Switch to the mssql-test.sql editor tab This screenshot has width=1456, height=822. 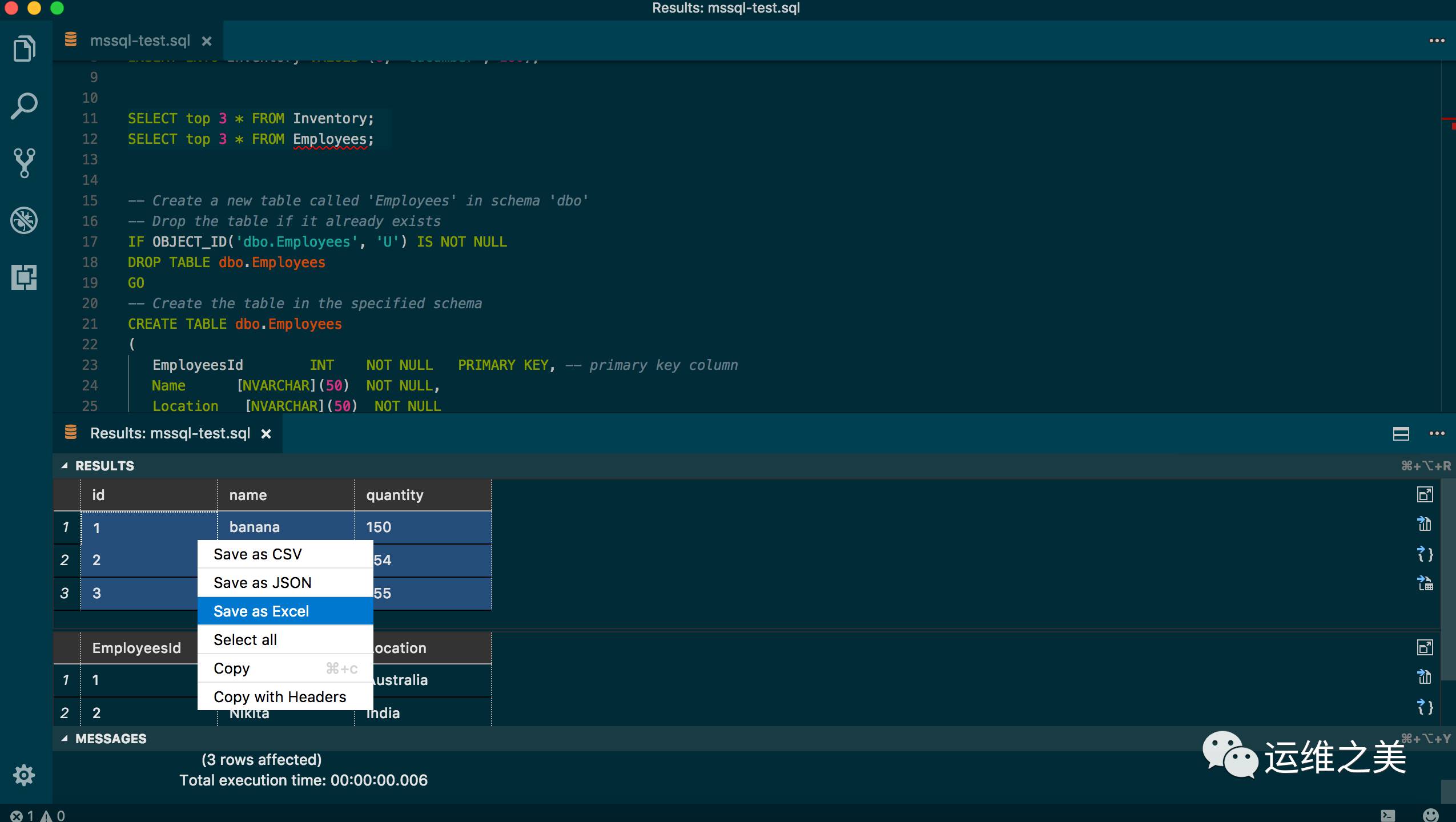tap(139, 41)
